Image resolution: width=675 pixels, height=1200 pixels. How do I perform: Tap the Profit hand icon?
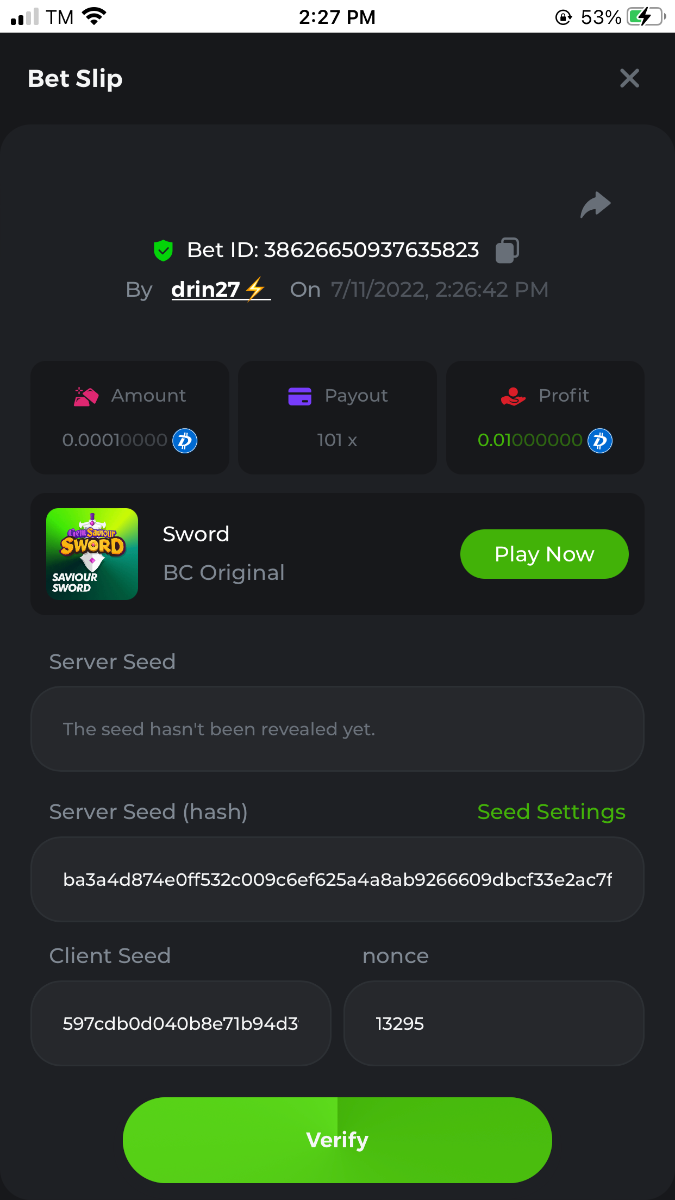pos(513,396)
